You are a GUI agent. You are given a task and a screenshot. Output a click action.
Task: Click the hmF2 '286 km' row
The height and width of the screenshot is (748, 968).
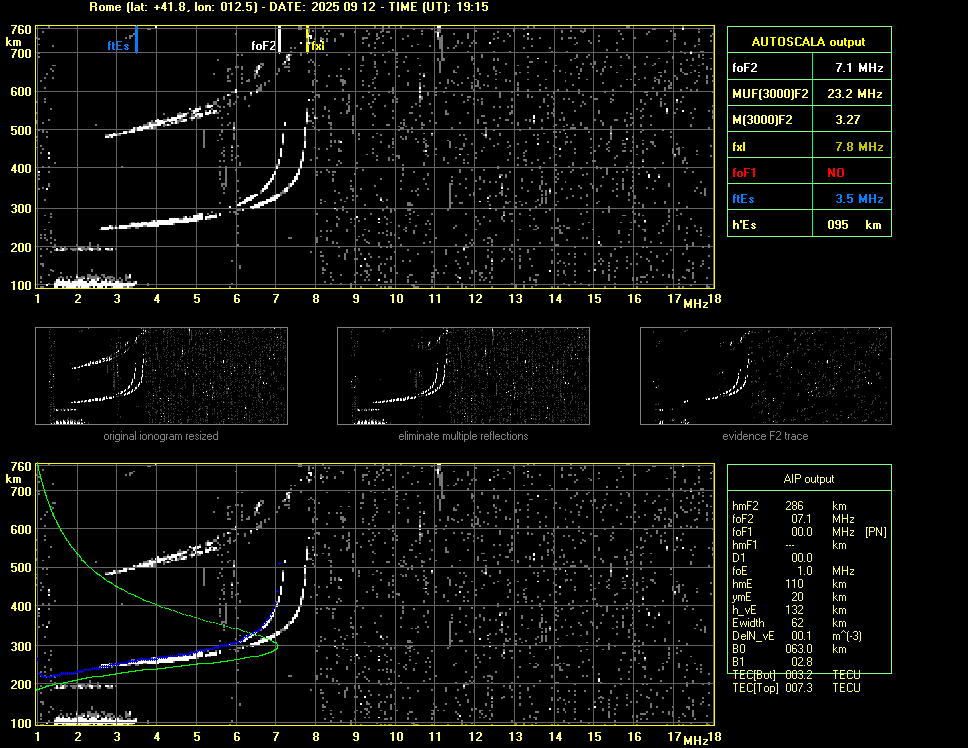click(x=788, y=505)
